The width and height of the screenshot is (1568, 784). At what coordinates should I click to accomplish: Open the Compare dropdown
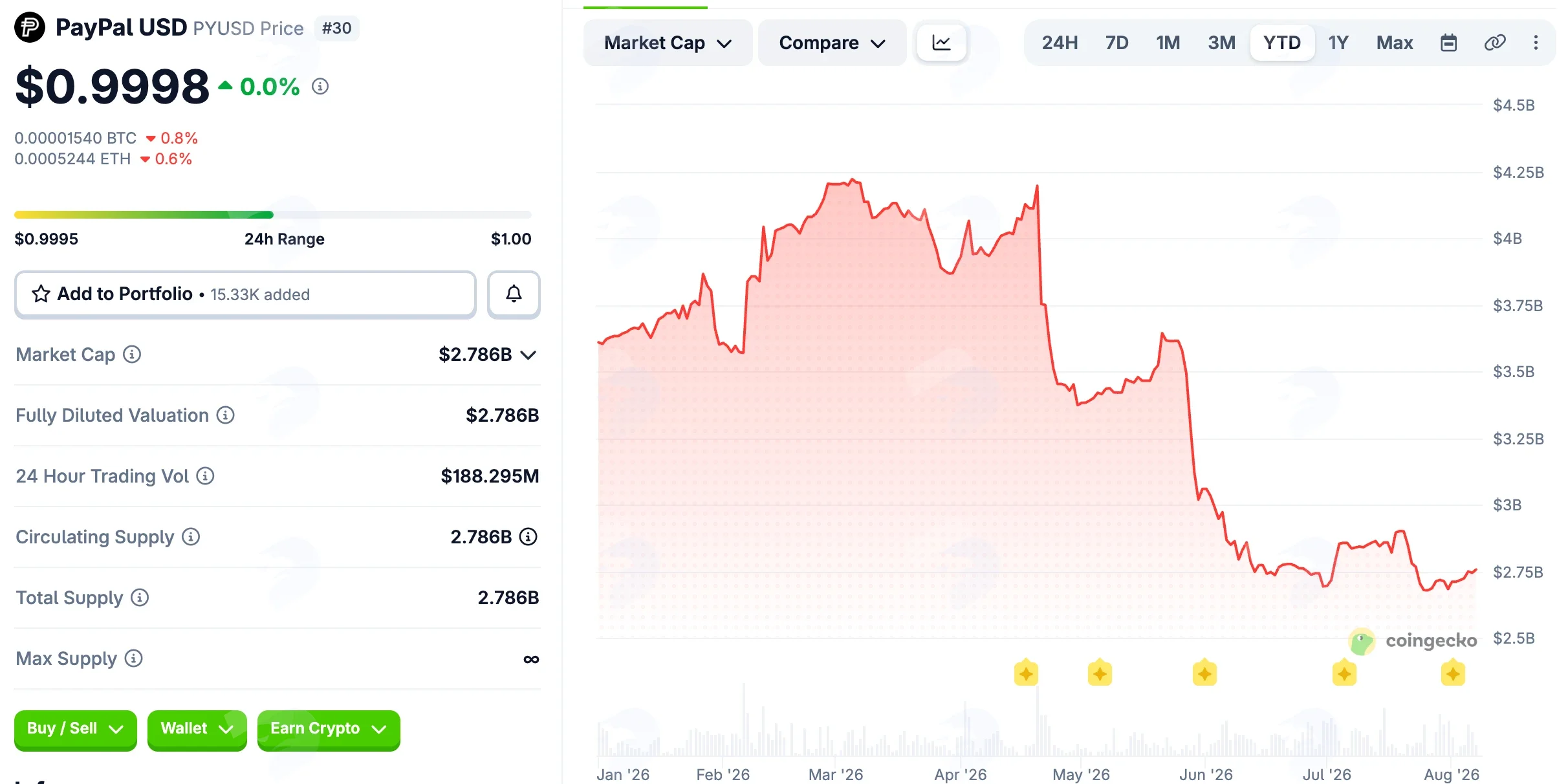coord(832,43)
